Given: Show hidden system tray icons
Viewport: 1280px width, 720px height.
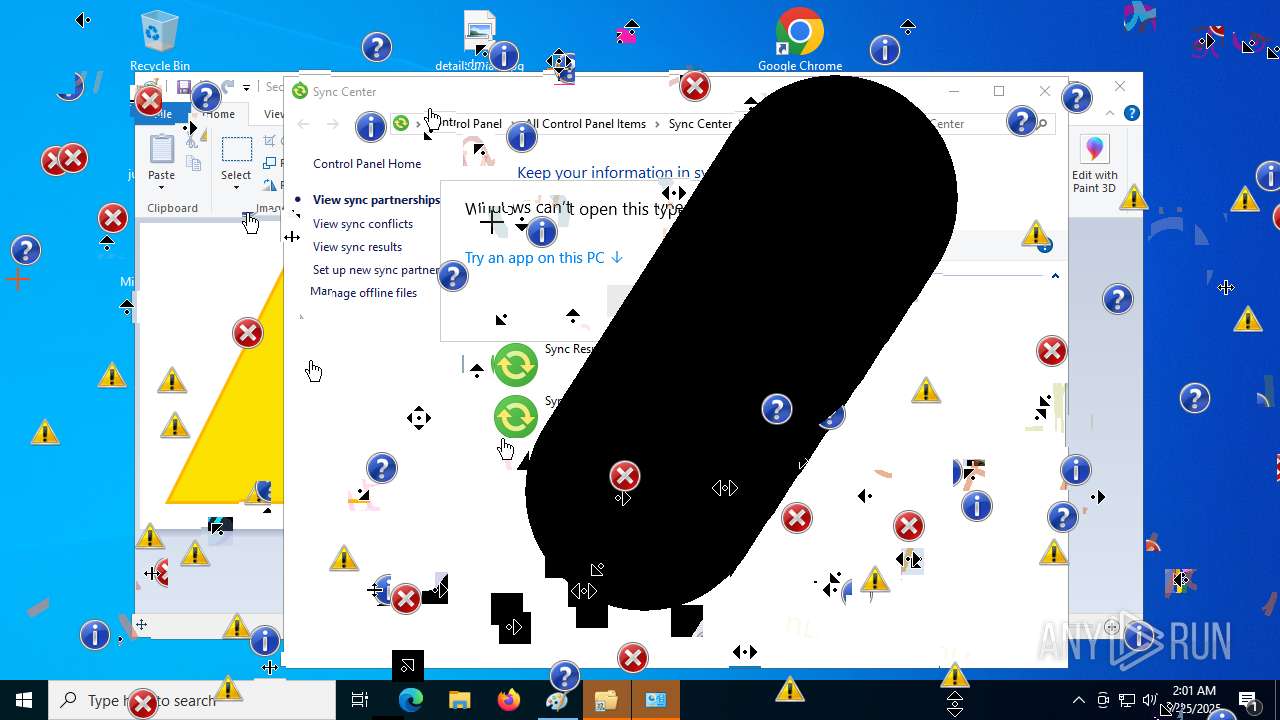Looking at the screenshot, I should (1078, 700).
